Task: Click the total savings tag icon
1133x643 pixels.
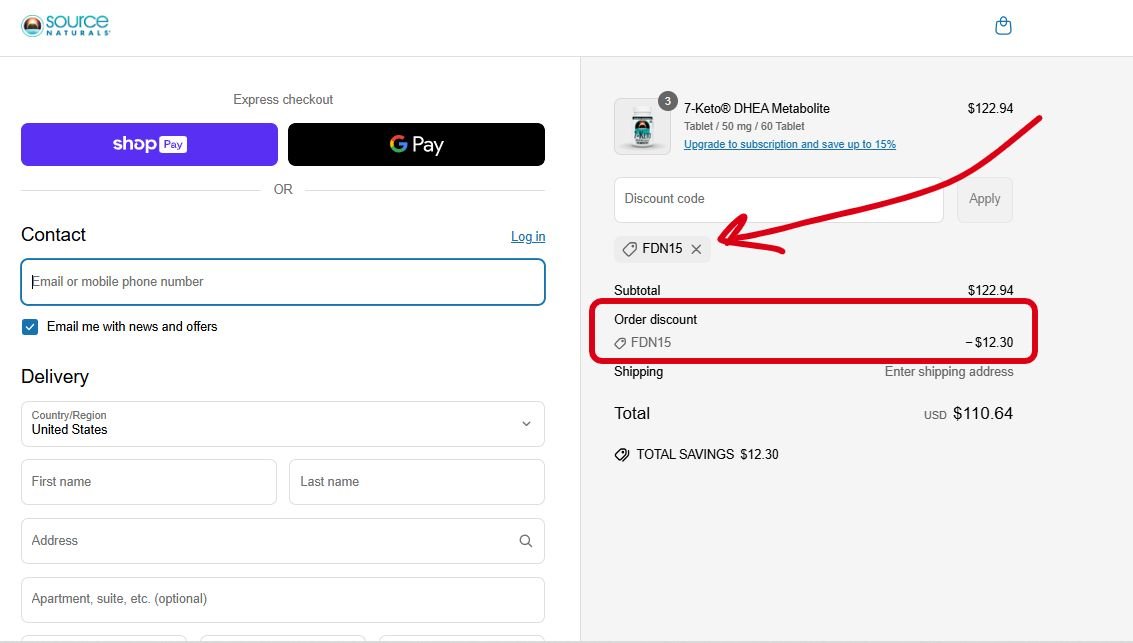Action: click(x=621, y=454)
